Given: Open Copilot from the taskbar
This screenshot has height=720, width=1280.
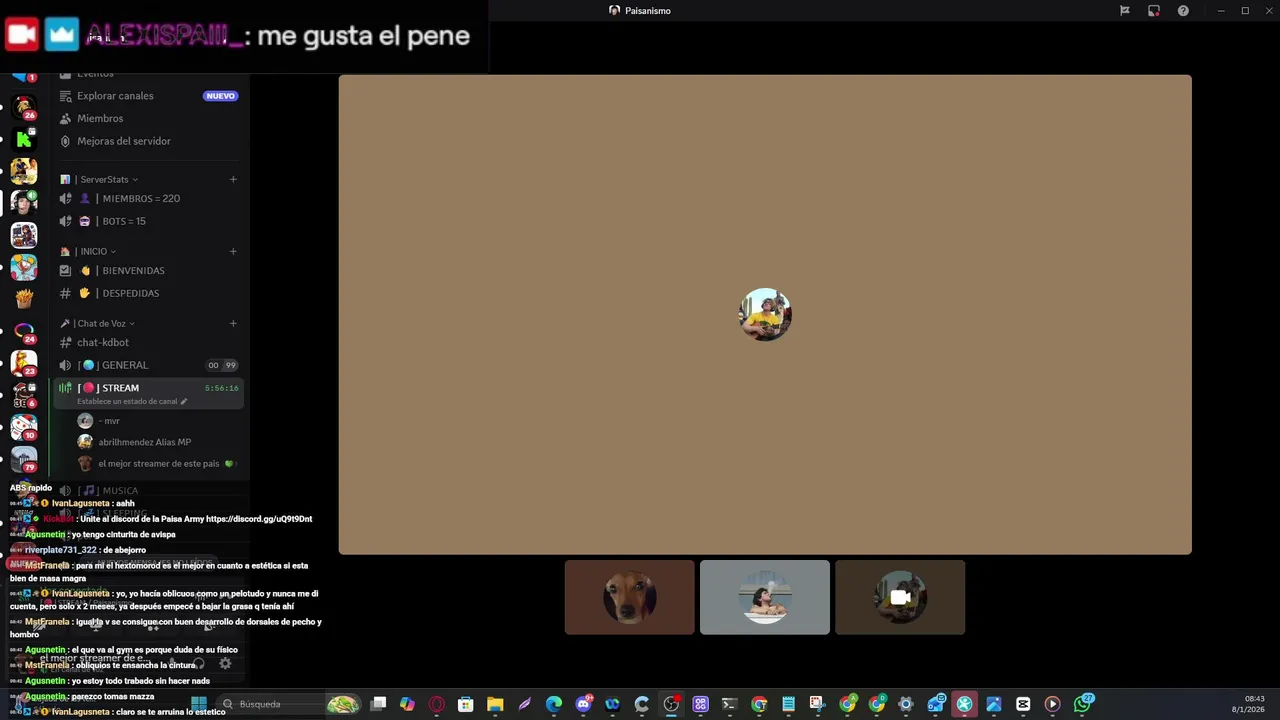Looking at the screenshot, I should [407, 704].
